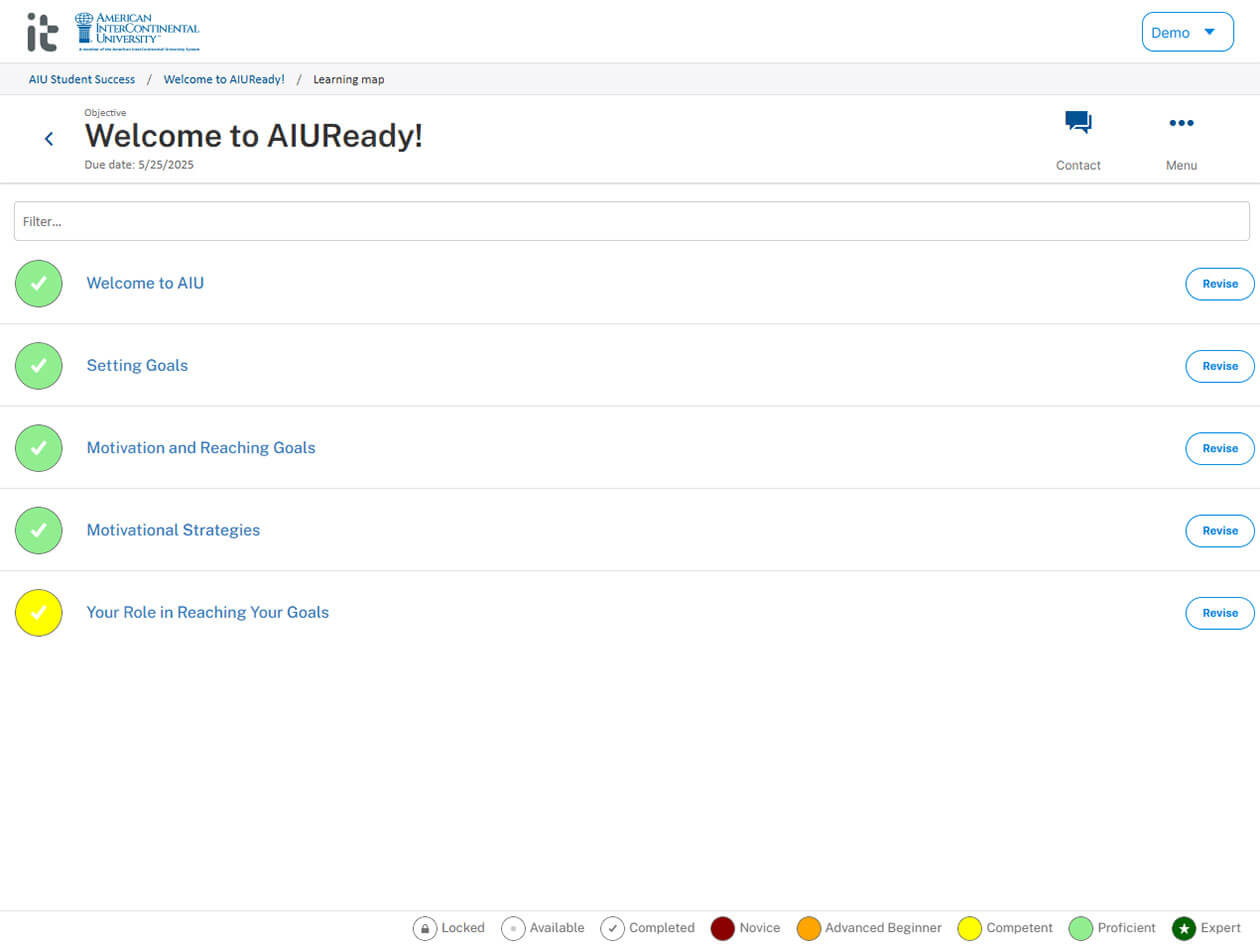Click yellow checkmark circle for Your Role item
1260x945 pixels.
[x=39, y=613]
